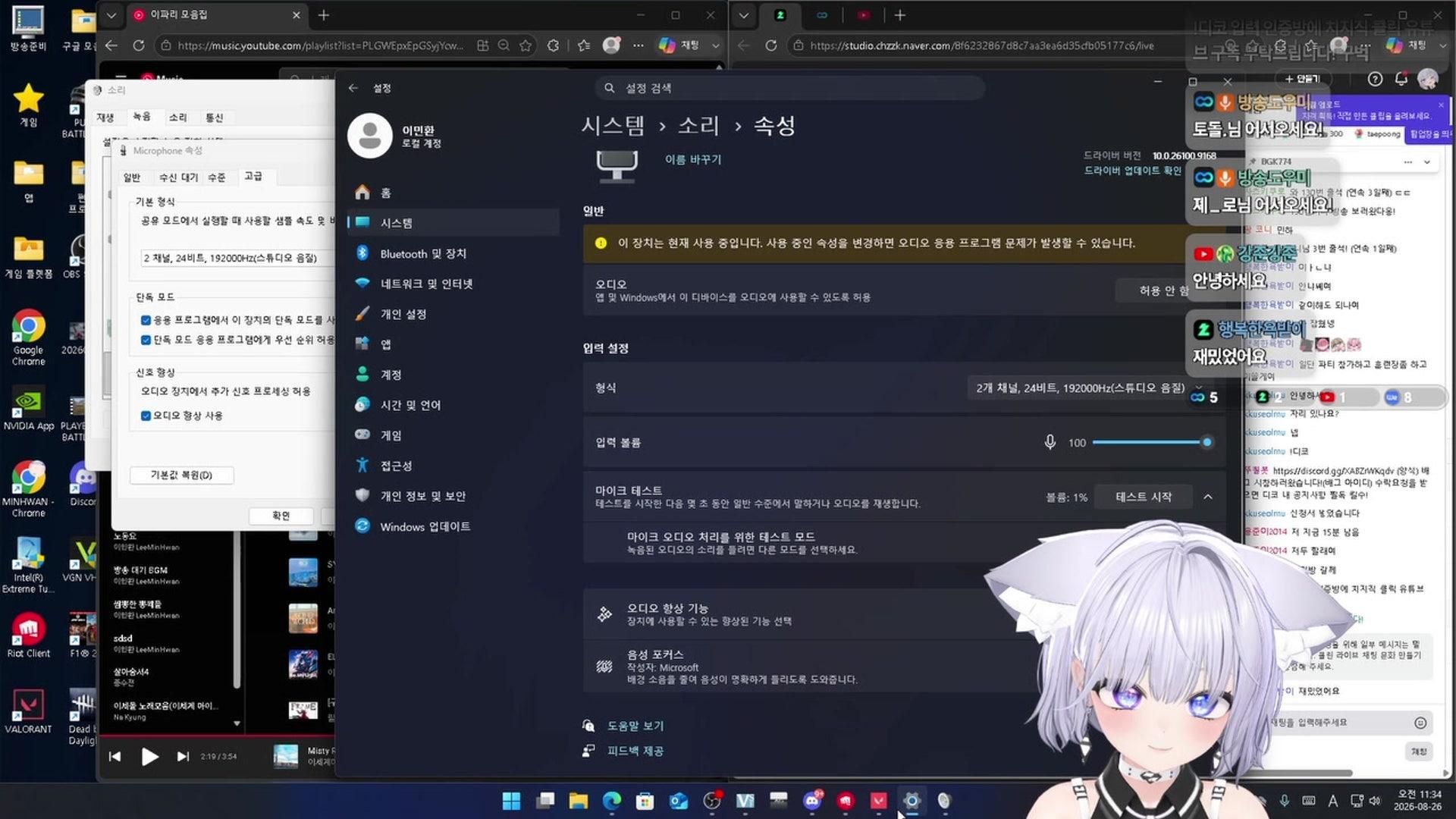The width and height of the screenshot is (1456, 819).
Task: Click 소리 breadcrumb in Settings header
Action: [698, 125]
